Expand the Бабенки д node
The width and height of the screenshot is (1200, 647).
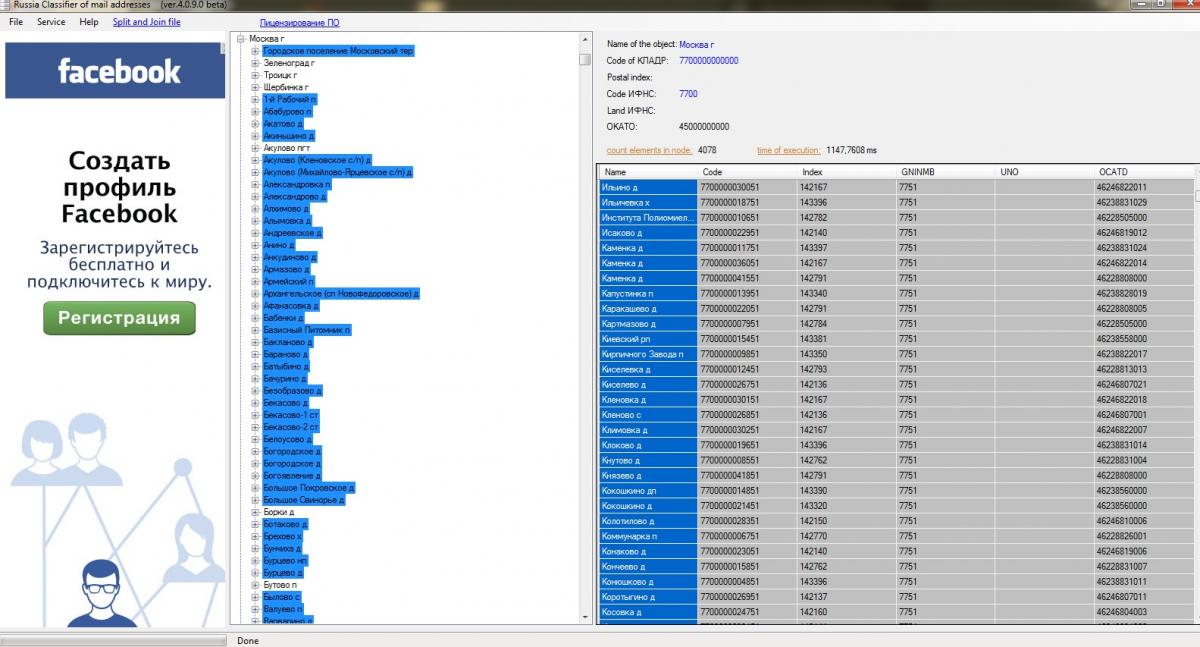pyautogui.click(x=256, y=318)
